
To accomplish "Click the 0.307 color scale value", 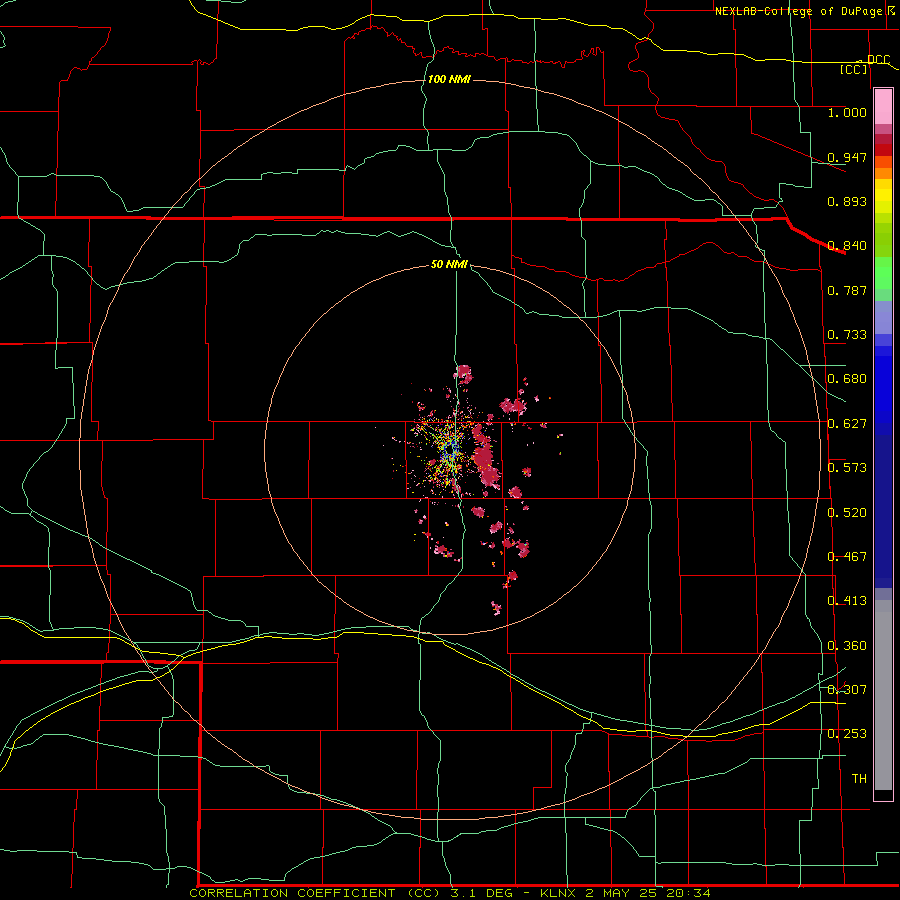I will pyautogui.click(x=847, y=690).
